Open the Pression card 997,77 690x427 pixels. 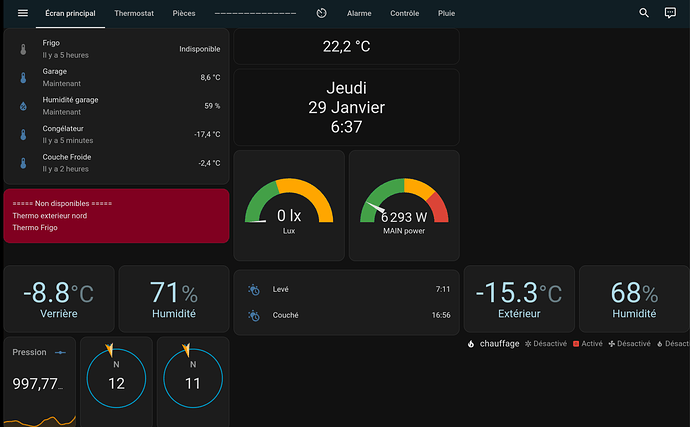point(40,382)
